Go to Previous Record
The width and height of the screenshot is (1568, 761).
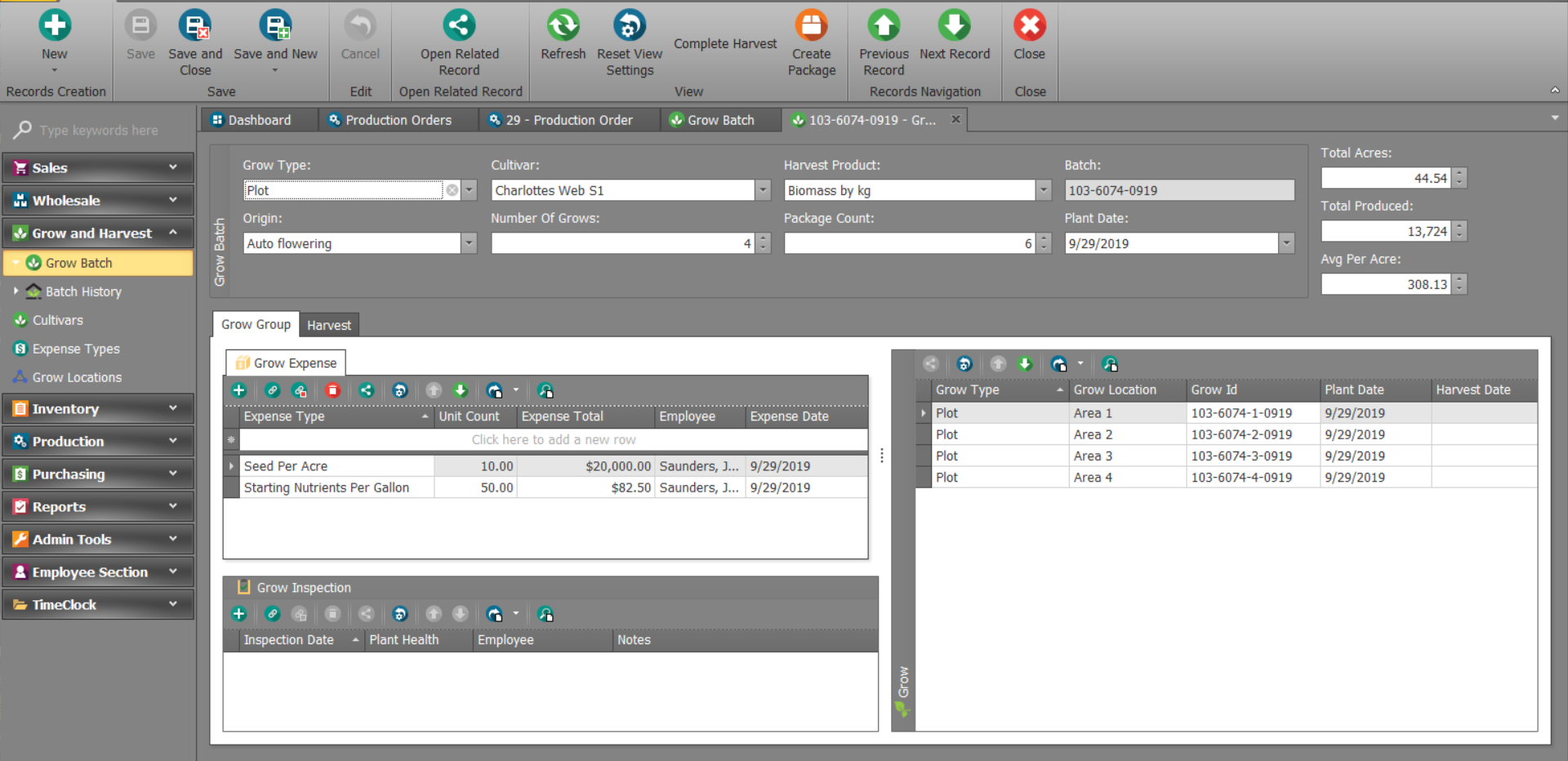[884, 26]
